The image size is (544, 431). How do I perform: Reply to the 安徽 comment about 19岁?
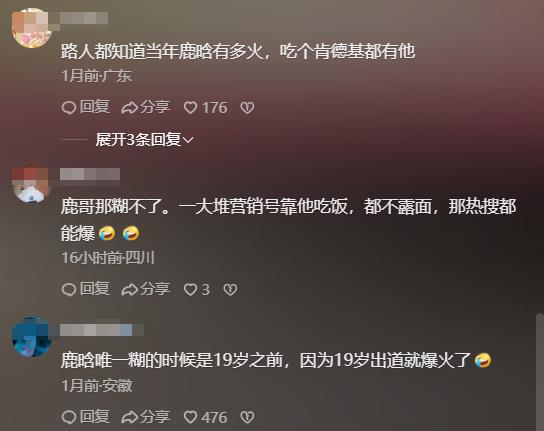pos(86,416)
